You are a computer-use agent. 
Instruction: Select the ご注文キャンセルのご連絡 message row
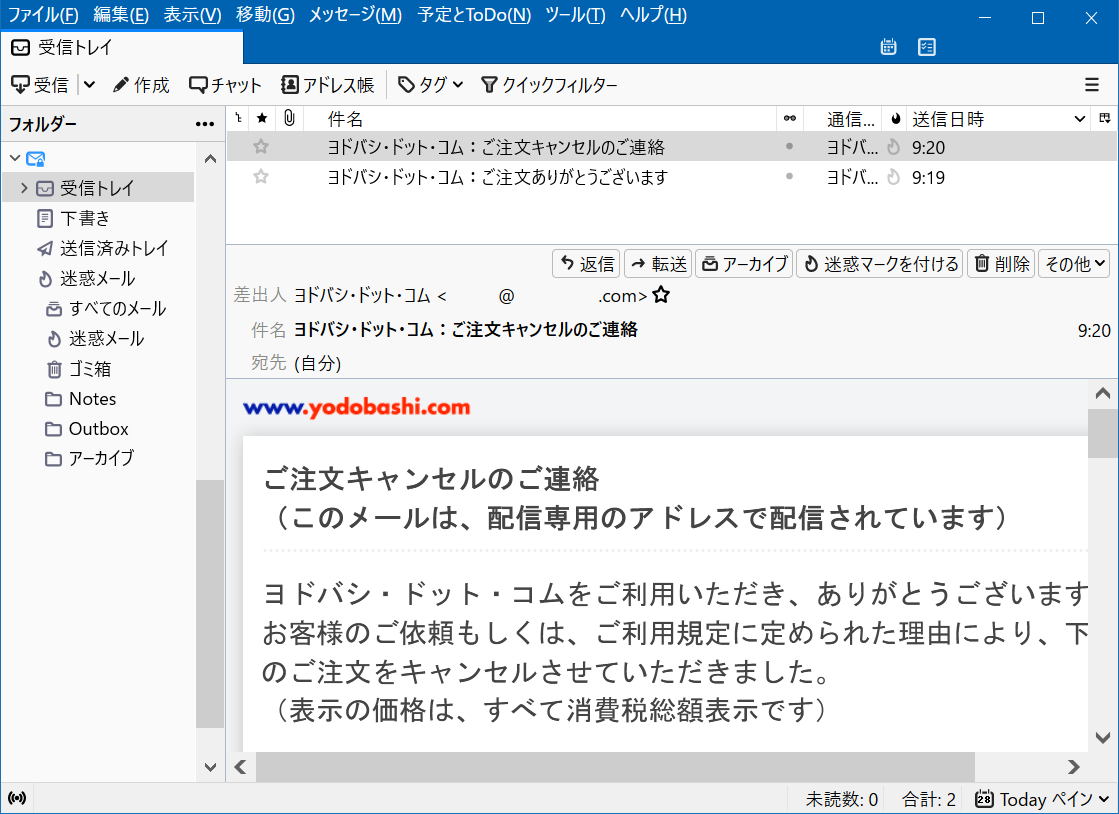tap(672, 147)
